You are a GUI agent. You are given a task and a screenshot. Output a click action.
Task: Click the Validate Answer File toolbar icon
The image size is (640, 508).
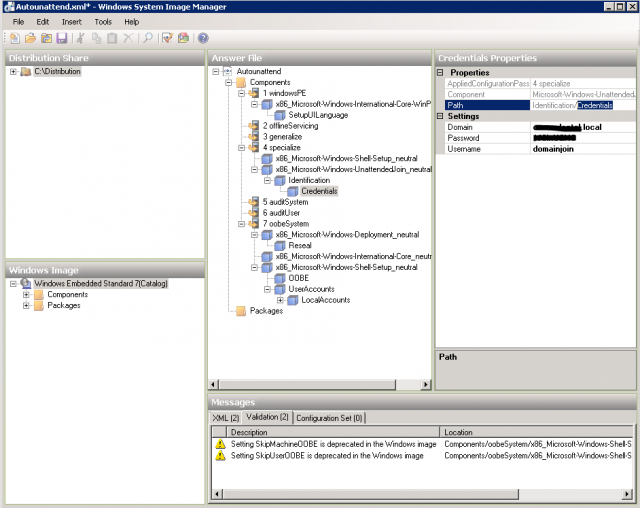[x=167, y=38]
